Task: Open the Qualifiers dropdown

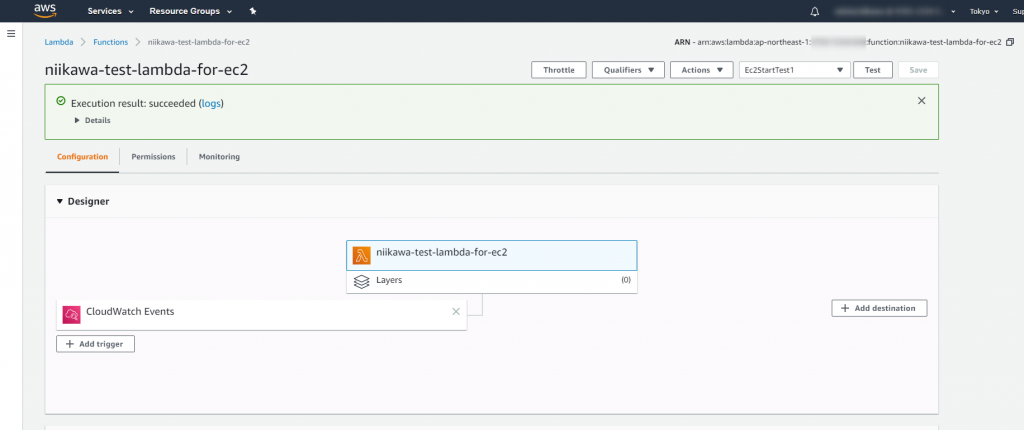Action: tap(628, 70)
